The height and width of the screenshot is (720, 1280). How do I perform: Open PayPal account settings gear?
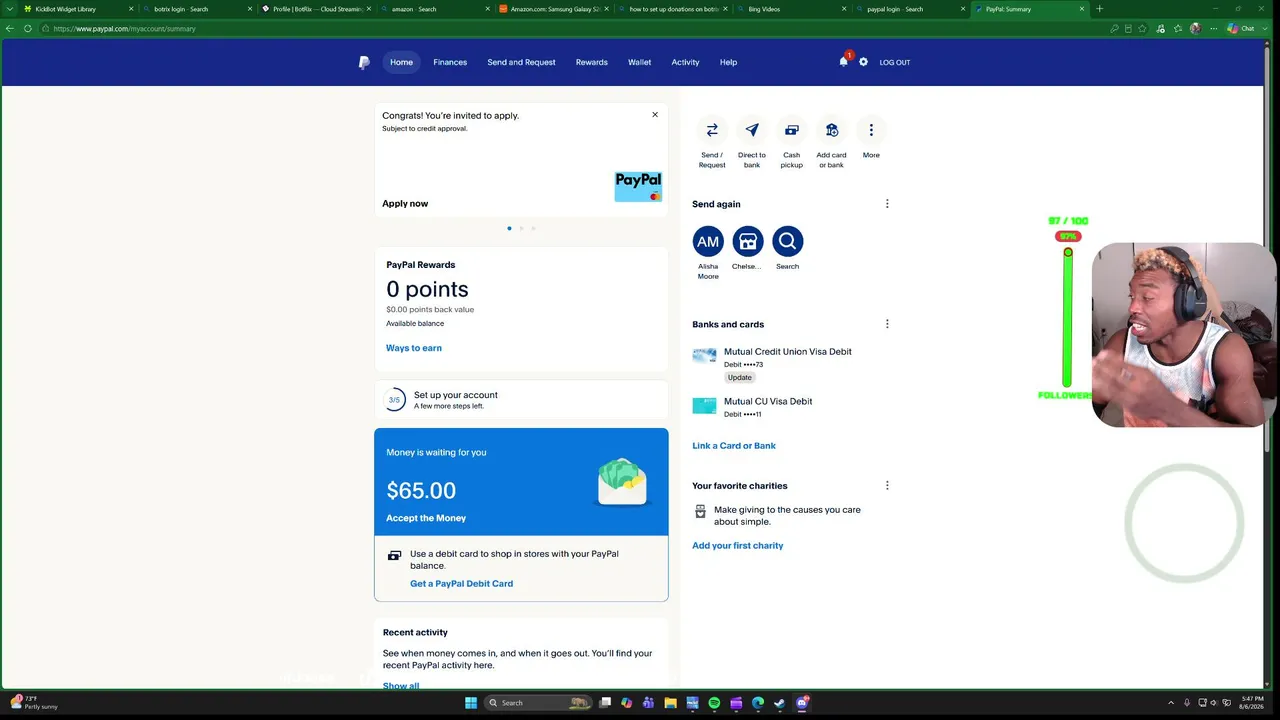point(864,62)
